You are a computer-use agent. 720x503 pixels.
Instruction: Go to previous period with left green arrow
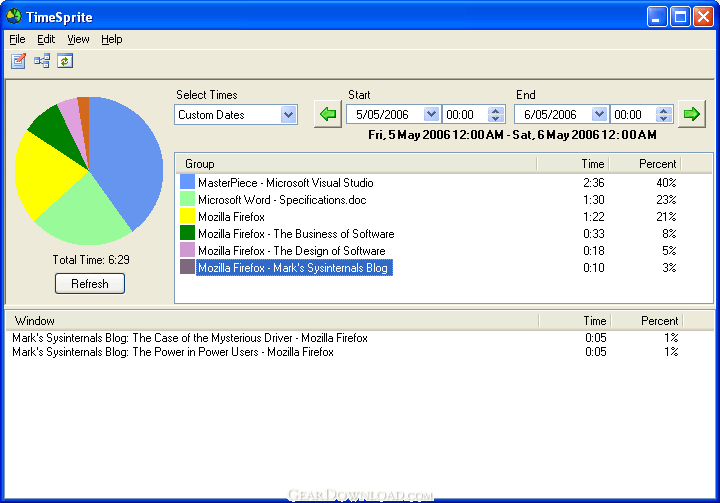tap(328, 114)
